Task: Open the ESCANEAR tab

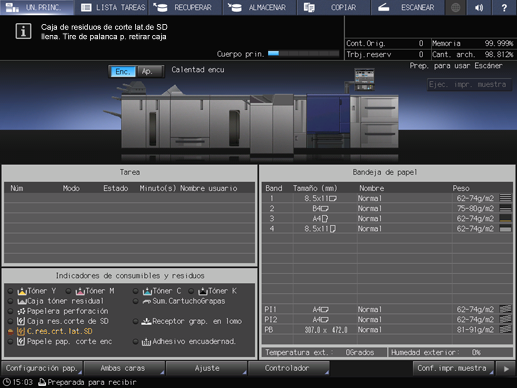Action: pyautogui.click(x=408, y=7)
